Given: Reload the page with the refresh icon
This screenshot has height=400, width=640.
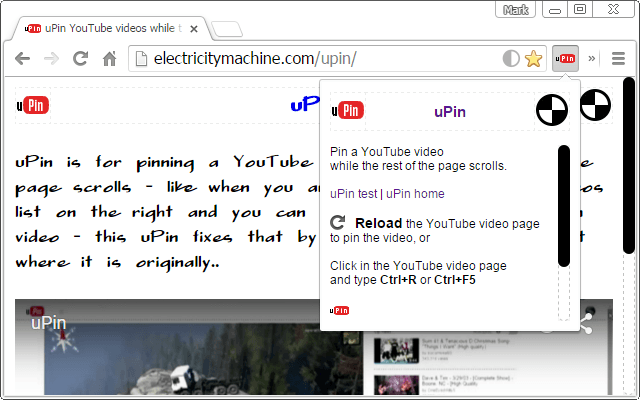Looking at the screenshot, I should (x=80, y=59).
